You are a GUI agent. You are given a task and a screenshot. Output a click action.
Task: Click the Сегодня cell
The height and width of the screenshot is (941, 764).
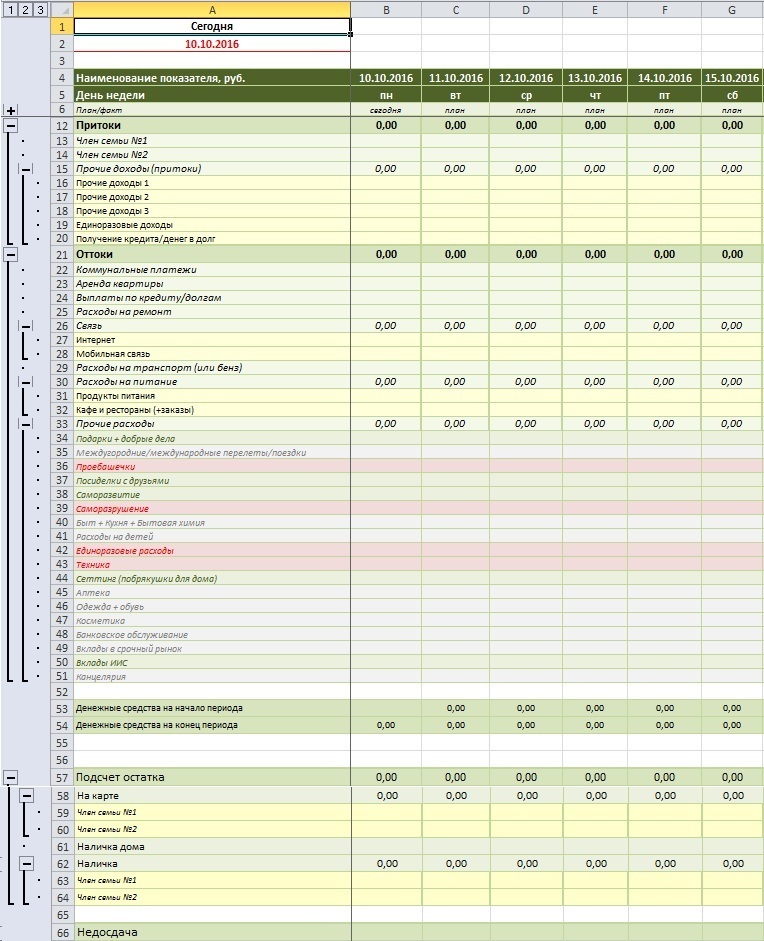(x=212, y=26)
